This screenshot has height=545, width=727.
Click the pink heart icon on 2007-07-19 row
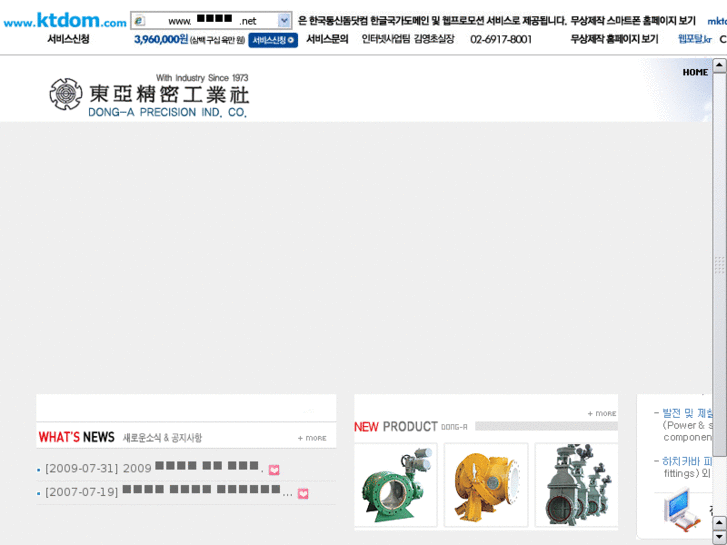[x=303, y=494]
